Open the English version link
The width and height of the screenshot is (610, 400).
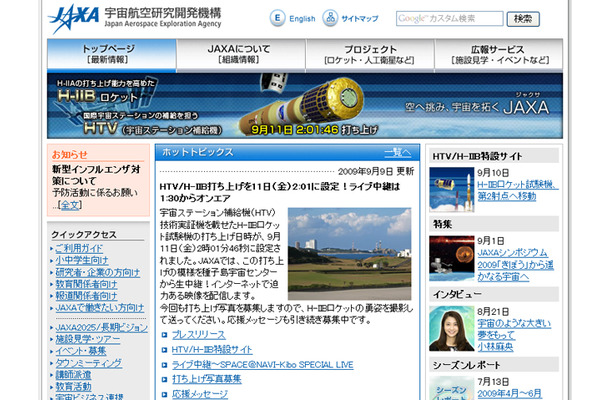coord(302,18)
